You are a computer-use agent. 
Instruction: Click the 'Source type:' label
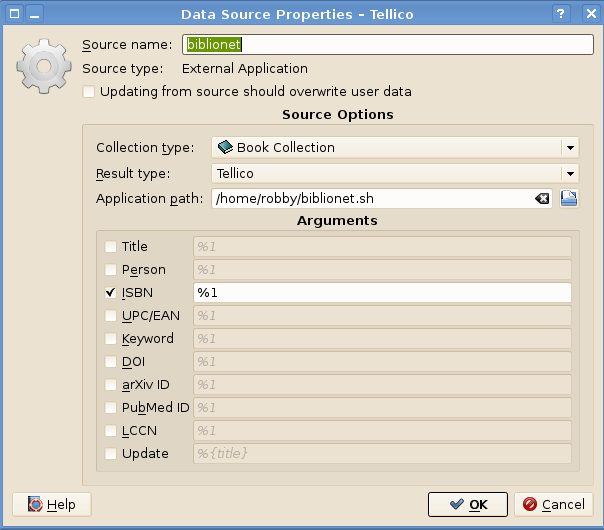click(123, 69)
